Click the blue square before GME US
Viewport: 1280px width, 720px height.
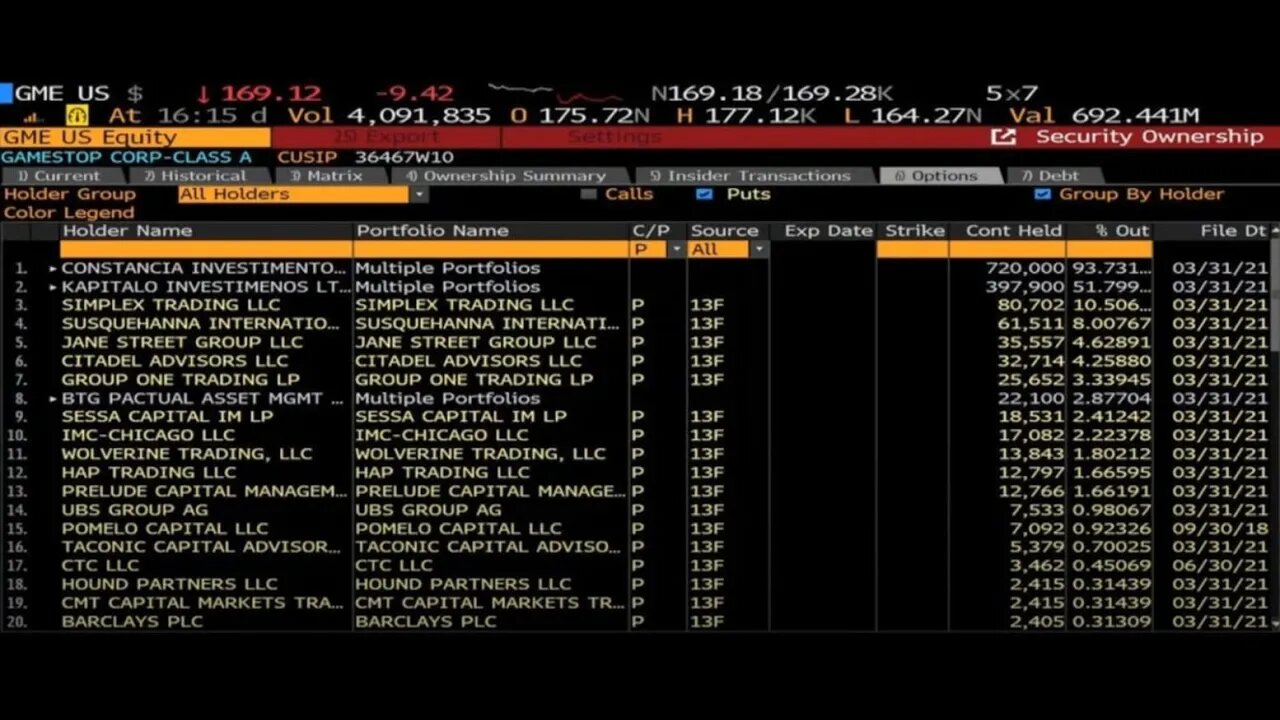point(6,93)
